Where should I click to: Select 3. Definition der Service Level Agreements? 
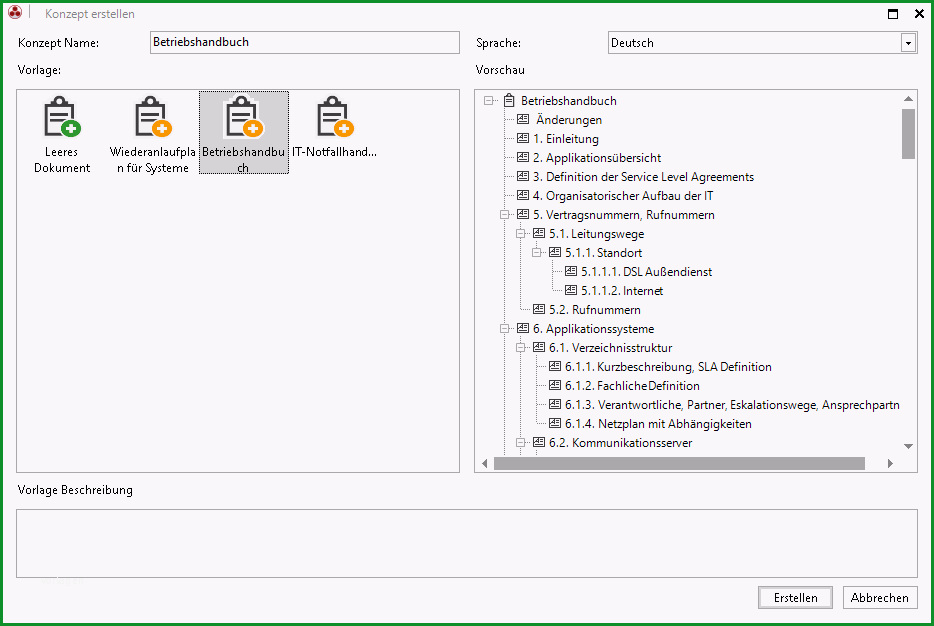click(x=643, y=177)
